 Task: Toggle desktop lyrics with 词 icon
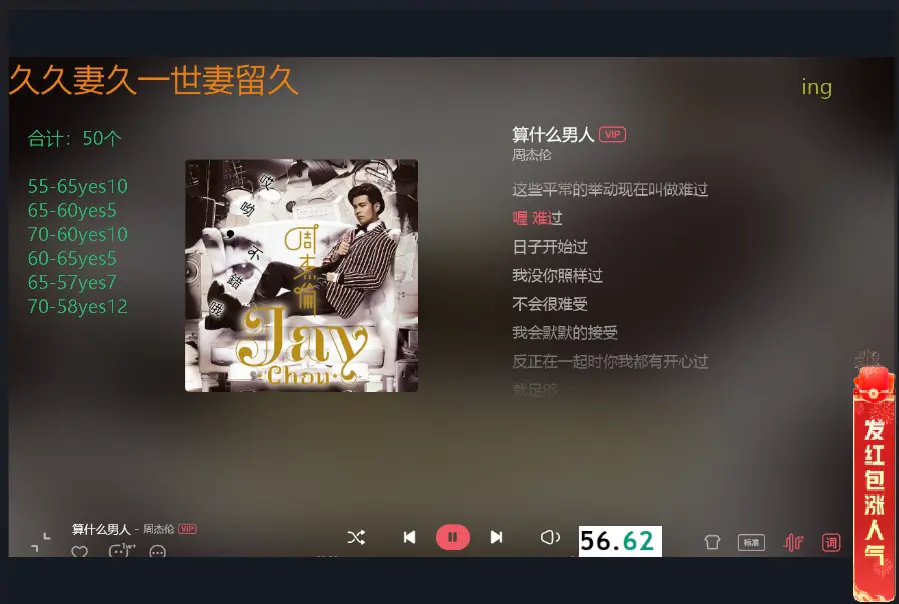click(x=831, y=542)
